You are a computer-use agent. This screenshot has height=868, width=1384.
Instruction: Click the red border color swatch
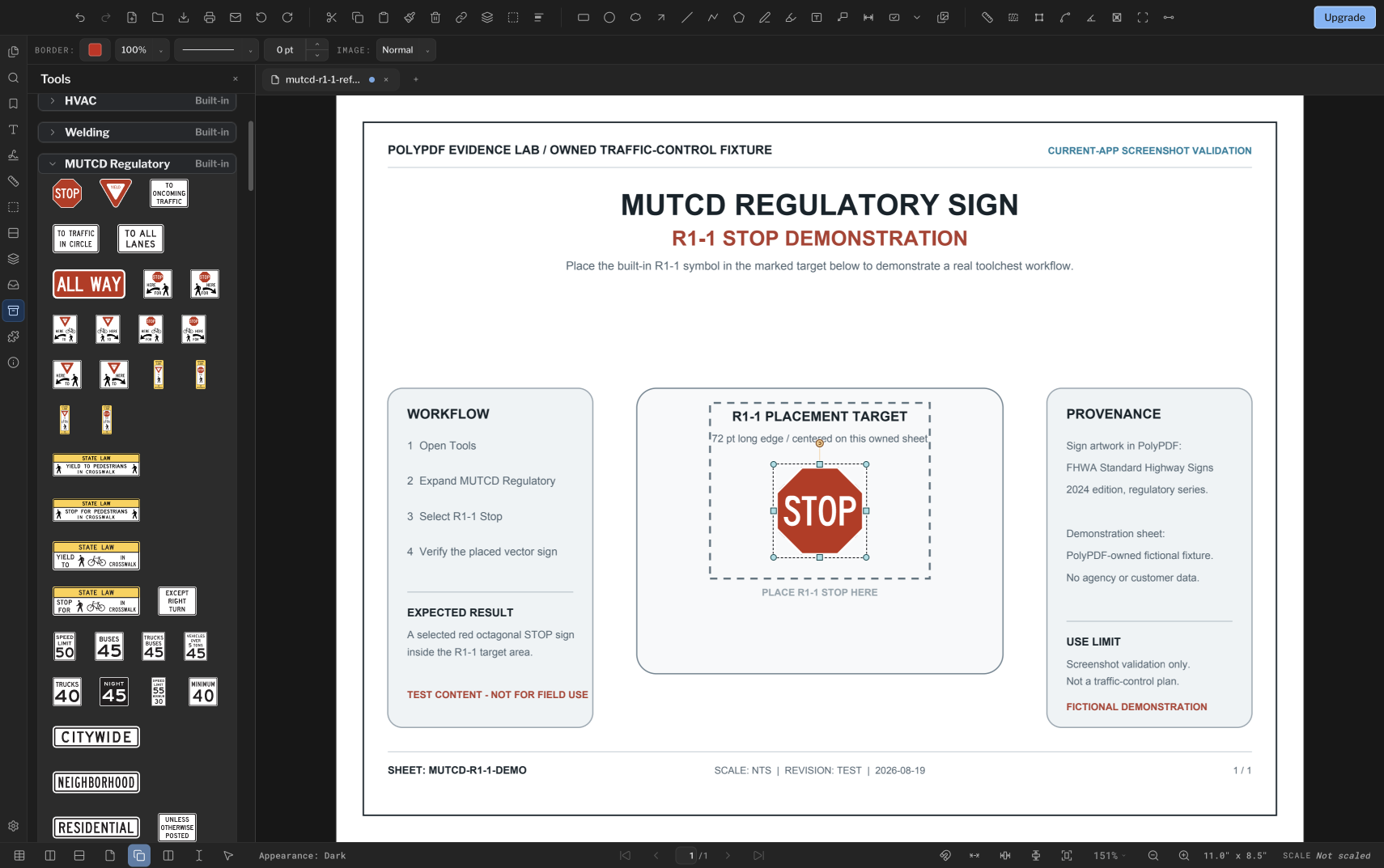tap(95, 50)
